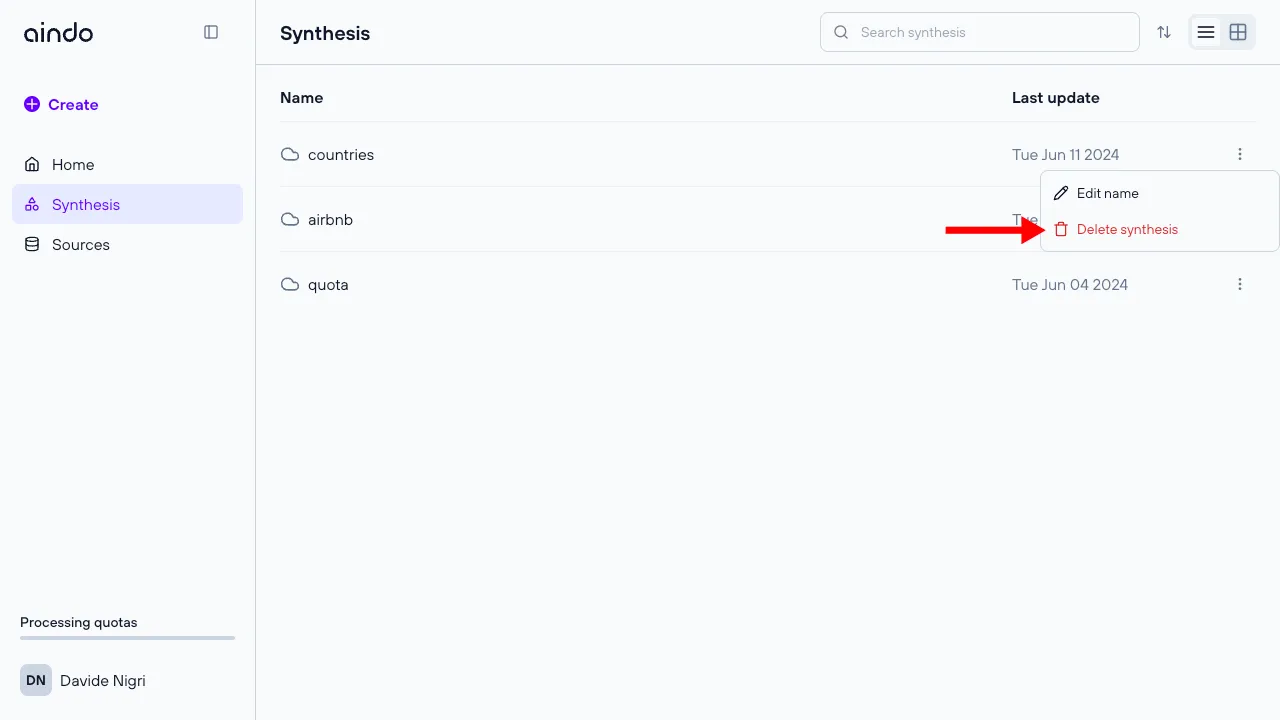
Task: Click the Home house icon
Action: click(x=32, y=164)
